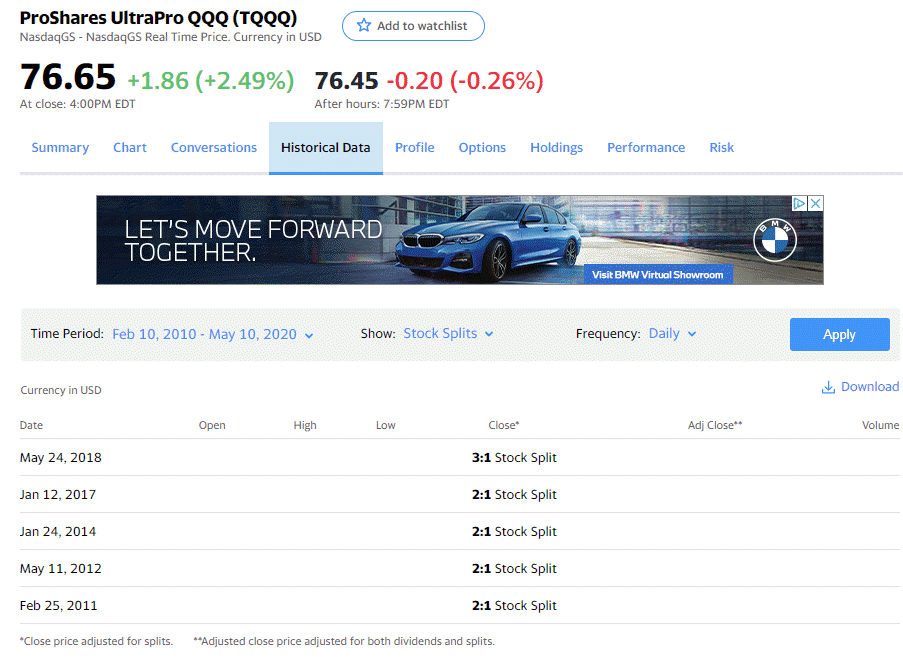Click the BMW car banner advertisement
903x664 pixels.
[x=460, y=240]
